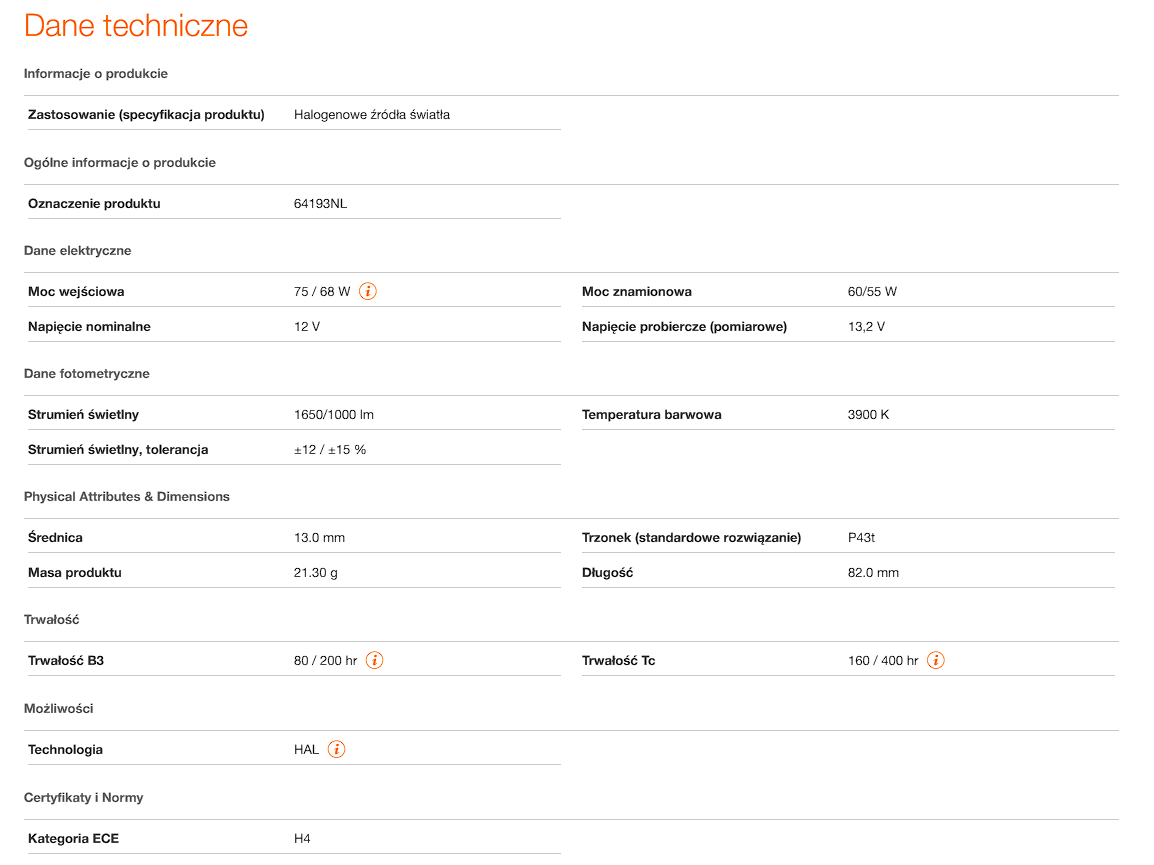Click the info icon beside HAL technology
The width and height of the screenshot is (1154, 865).
[x=336, y=750]
